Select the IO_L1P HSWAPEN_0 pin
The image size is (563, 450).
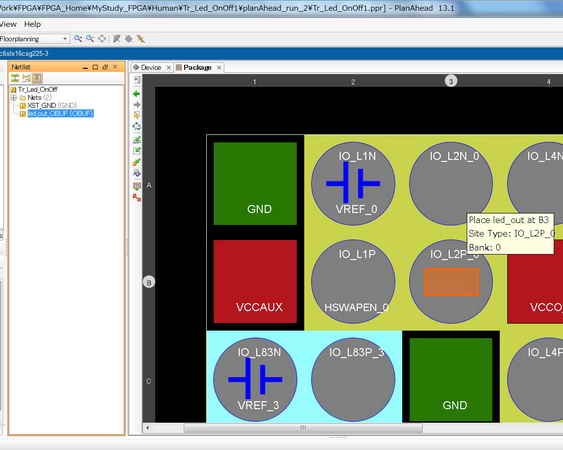click(x=353, y=282)
